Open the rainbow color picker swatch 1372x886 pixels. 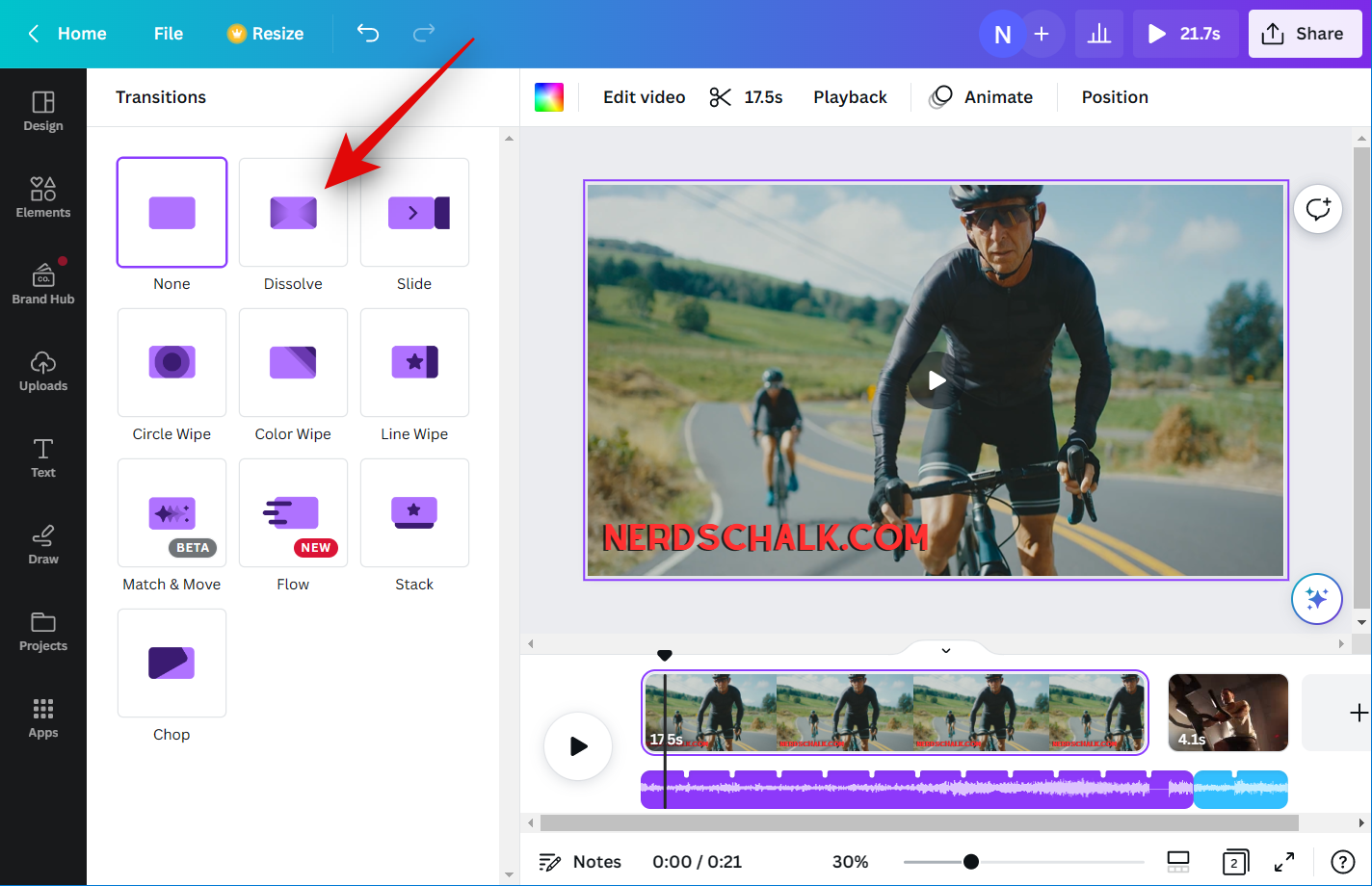click(549, 97)
